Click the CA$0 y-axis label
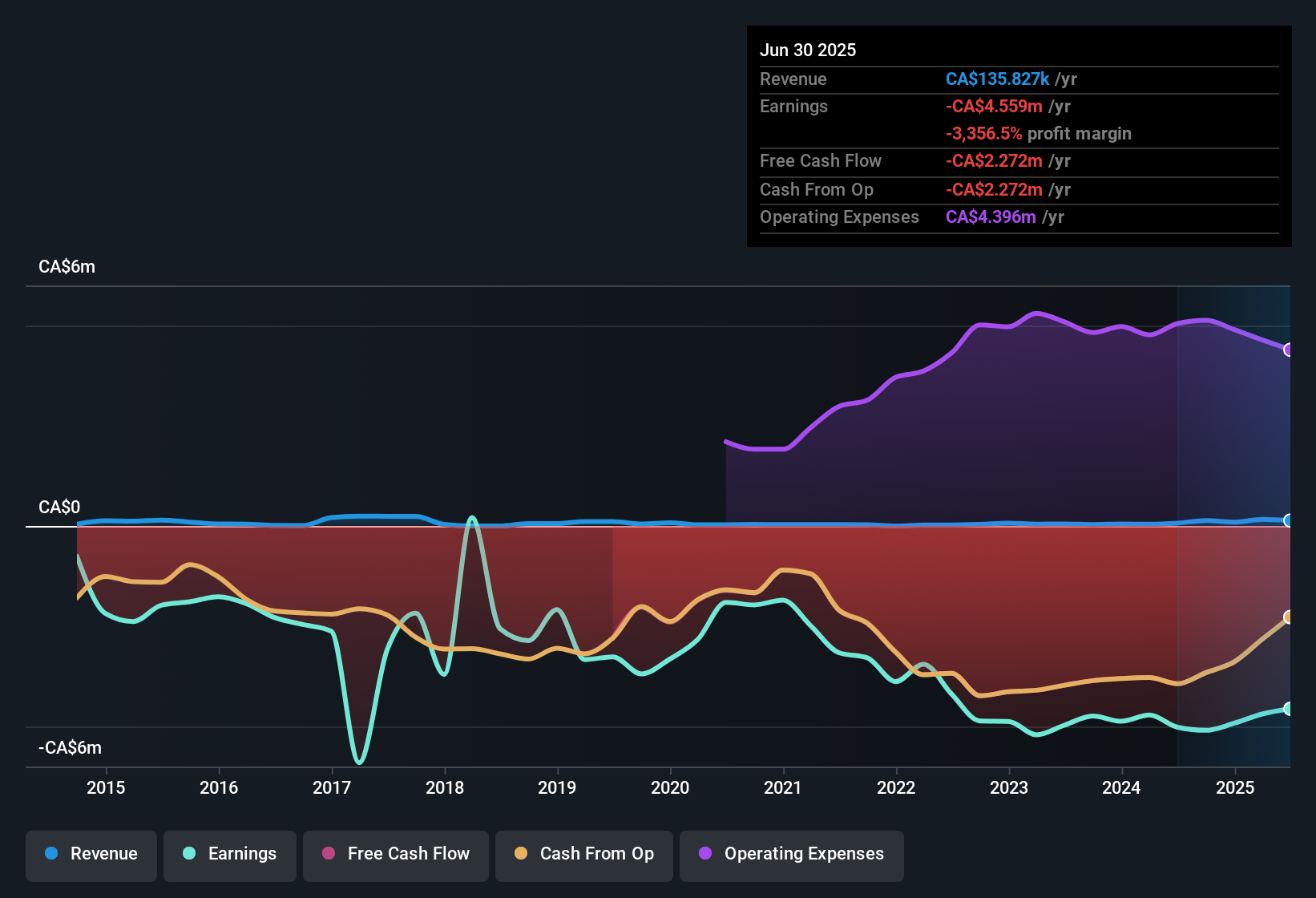The image size is (1316, 898). (59, 508)
